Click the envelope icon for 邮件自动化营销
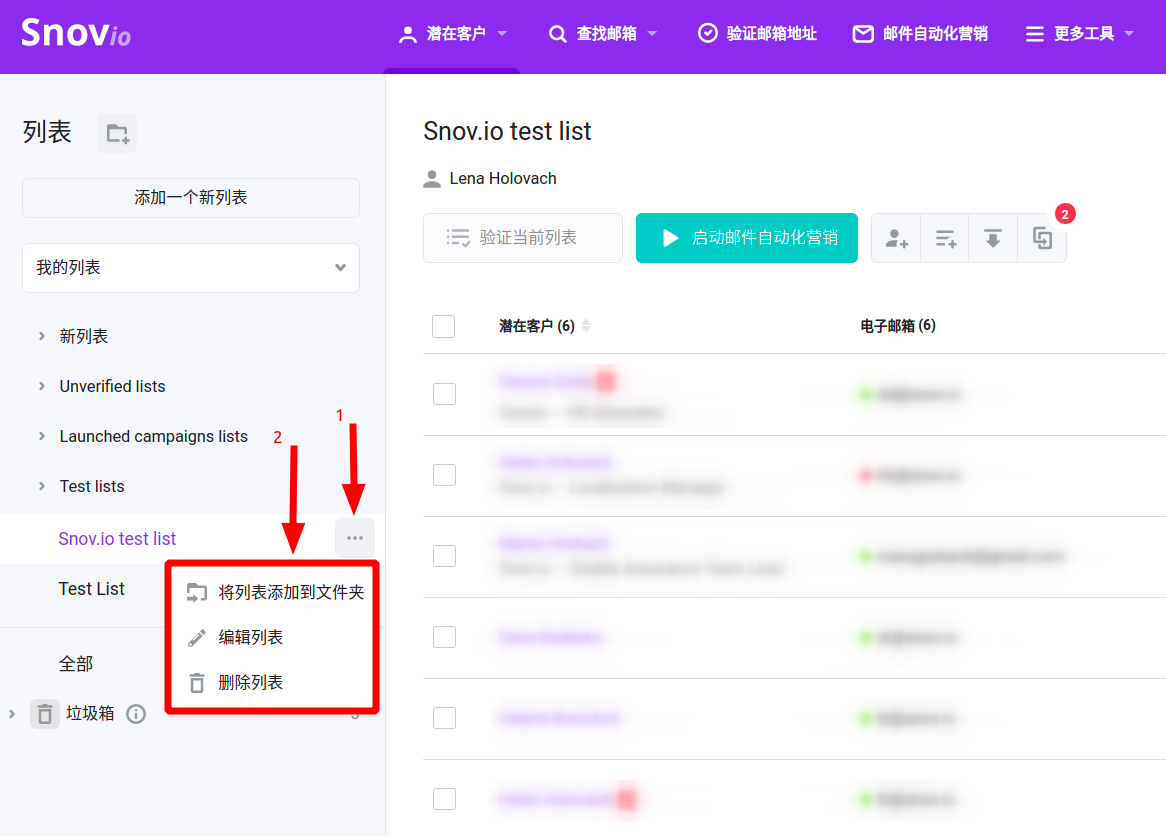The width and height of the screenshot is (1166, 836). (x=863, y=34)
